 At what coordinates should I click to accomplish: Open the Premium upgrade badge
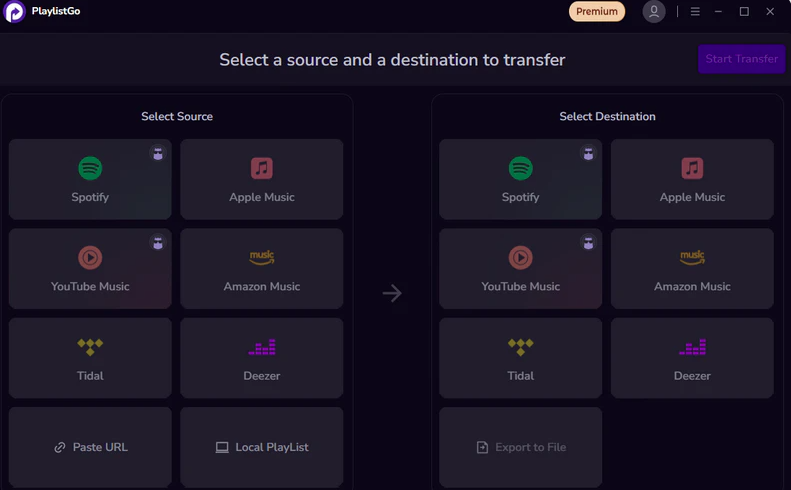point(597,12)
